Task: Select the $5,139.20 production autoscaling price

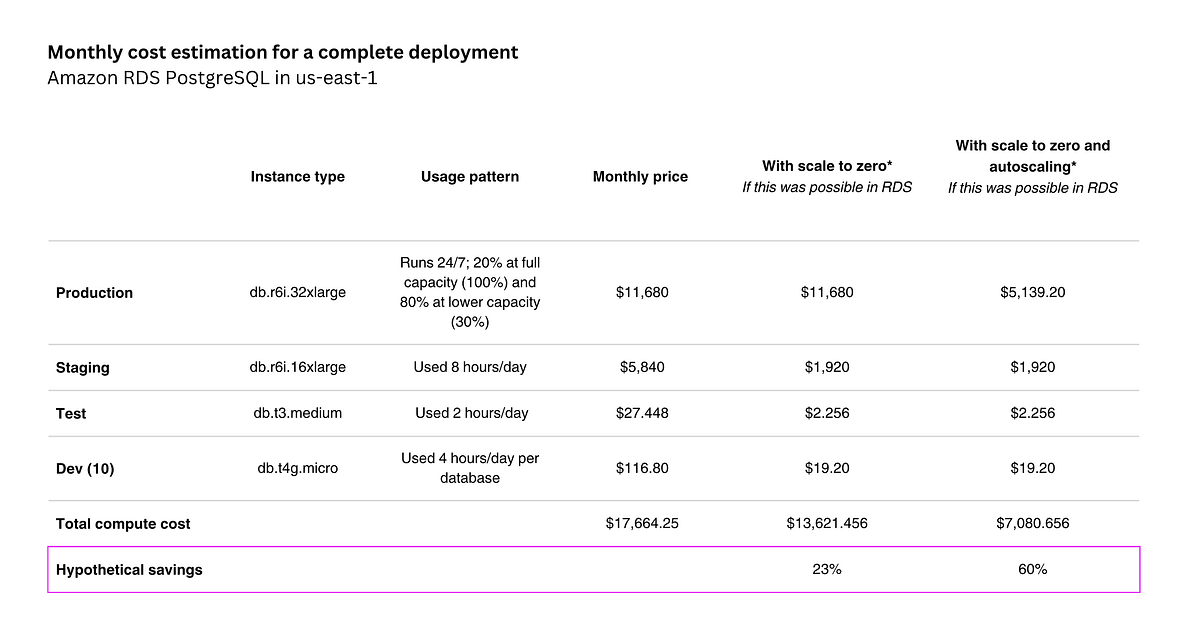Action: point(1033,293)
